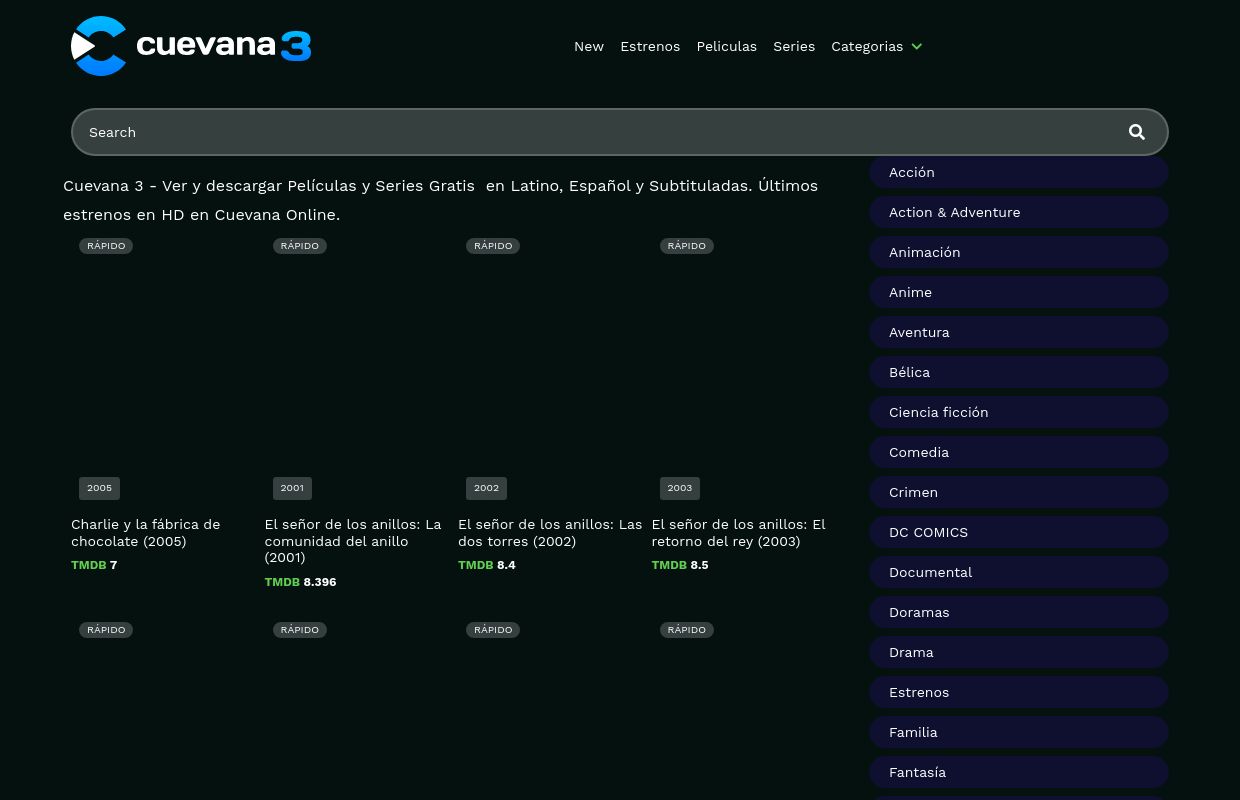Click the Cuevana 3 logo
1240x800 pixels.
tap(191, 46)
